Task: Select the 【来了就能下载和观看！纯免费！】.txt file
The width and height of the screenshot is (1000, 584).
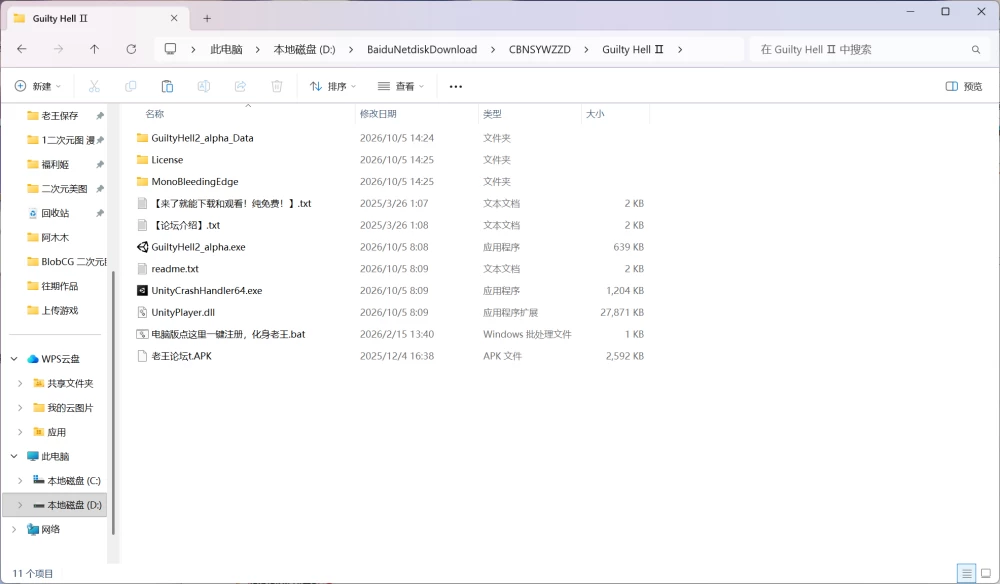Action: 232,203
